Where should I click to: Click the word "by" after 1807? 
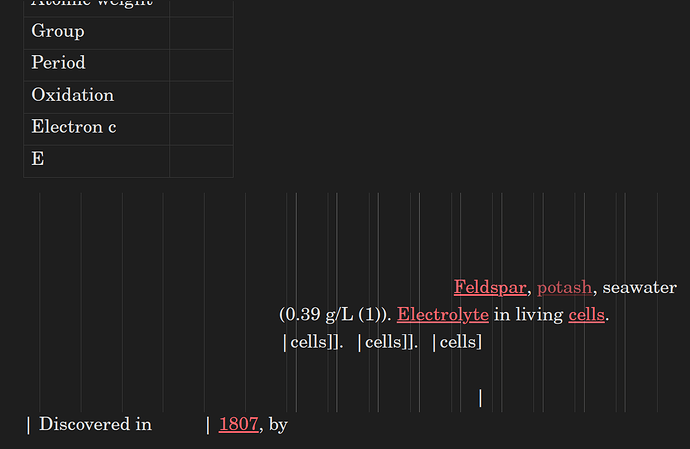click(278, 424)
